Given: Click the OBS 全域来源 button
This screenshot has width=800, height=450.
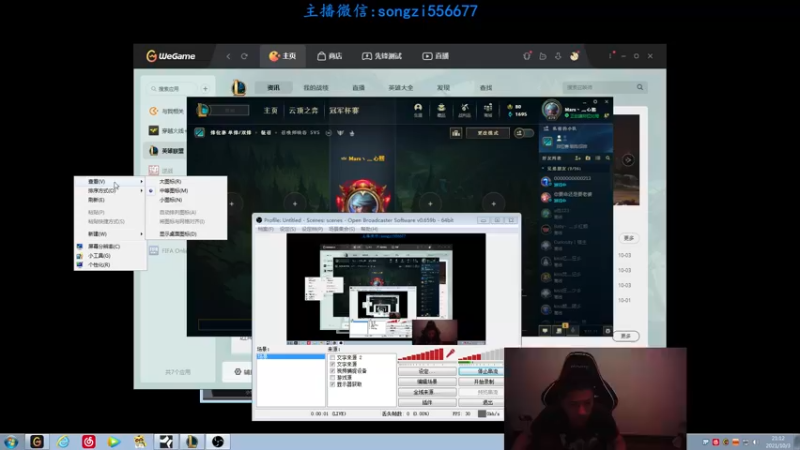Looking at the screenshot, I should (x=427, y=392).
